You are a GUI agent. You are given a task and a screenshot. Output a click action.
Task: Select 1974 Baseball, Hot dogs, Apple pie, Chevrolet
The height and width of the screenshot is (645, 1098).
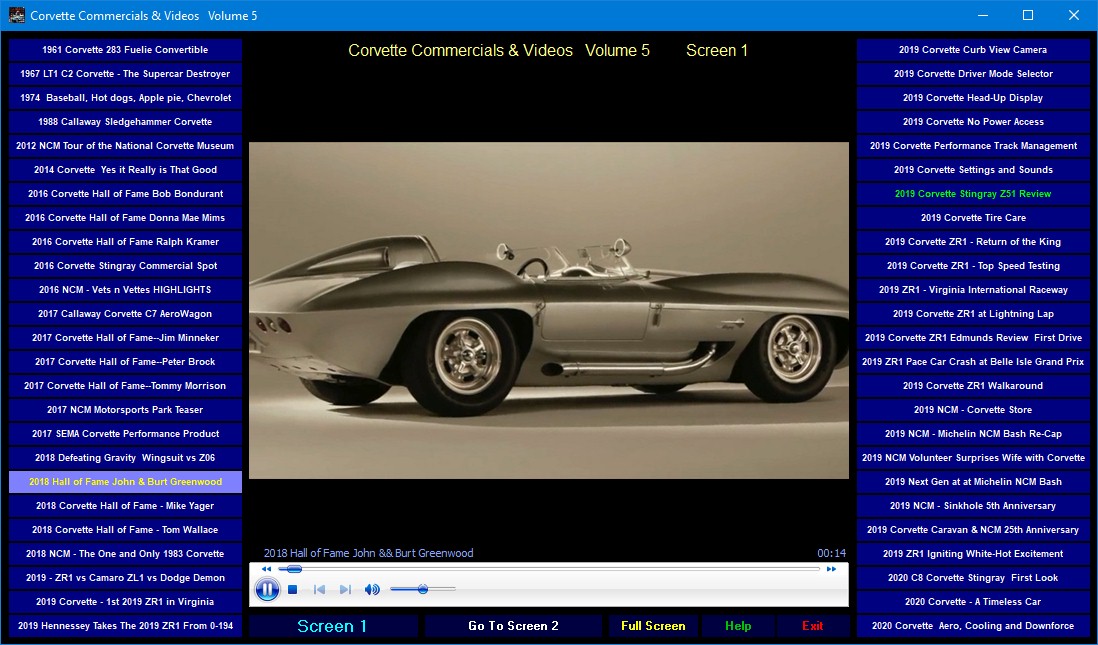[125, 98]
